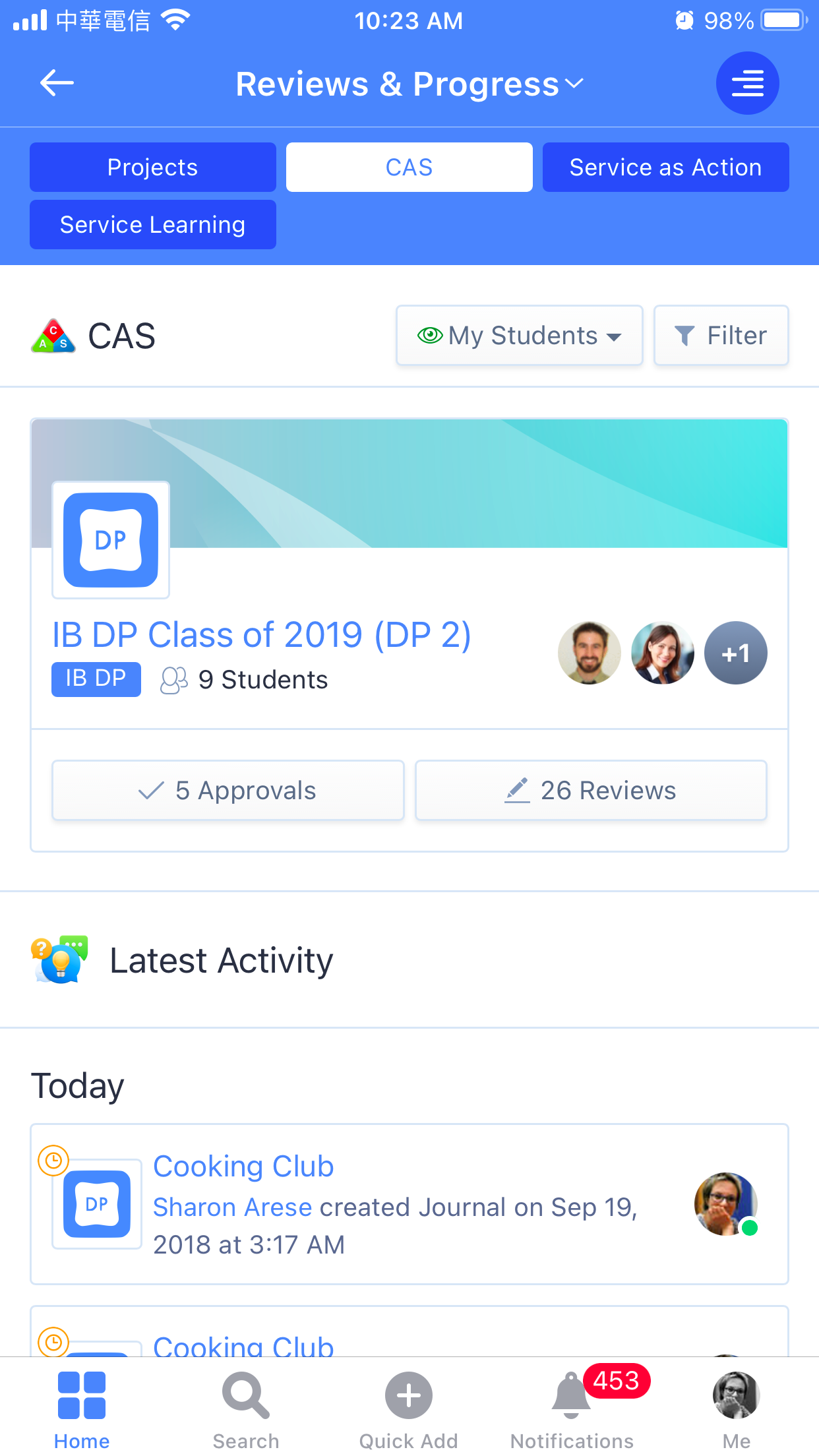Open the My Students dropdown

tap(519, 336)
